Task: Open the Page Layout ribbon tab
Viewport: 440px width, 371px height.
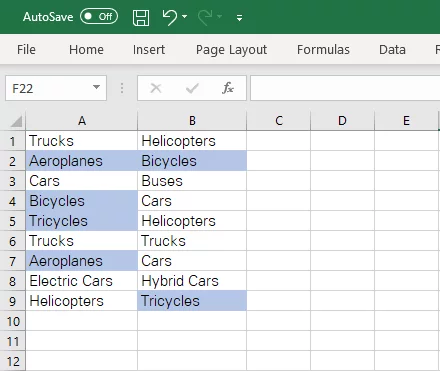Action: click(x=231, y=50)
